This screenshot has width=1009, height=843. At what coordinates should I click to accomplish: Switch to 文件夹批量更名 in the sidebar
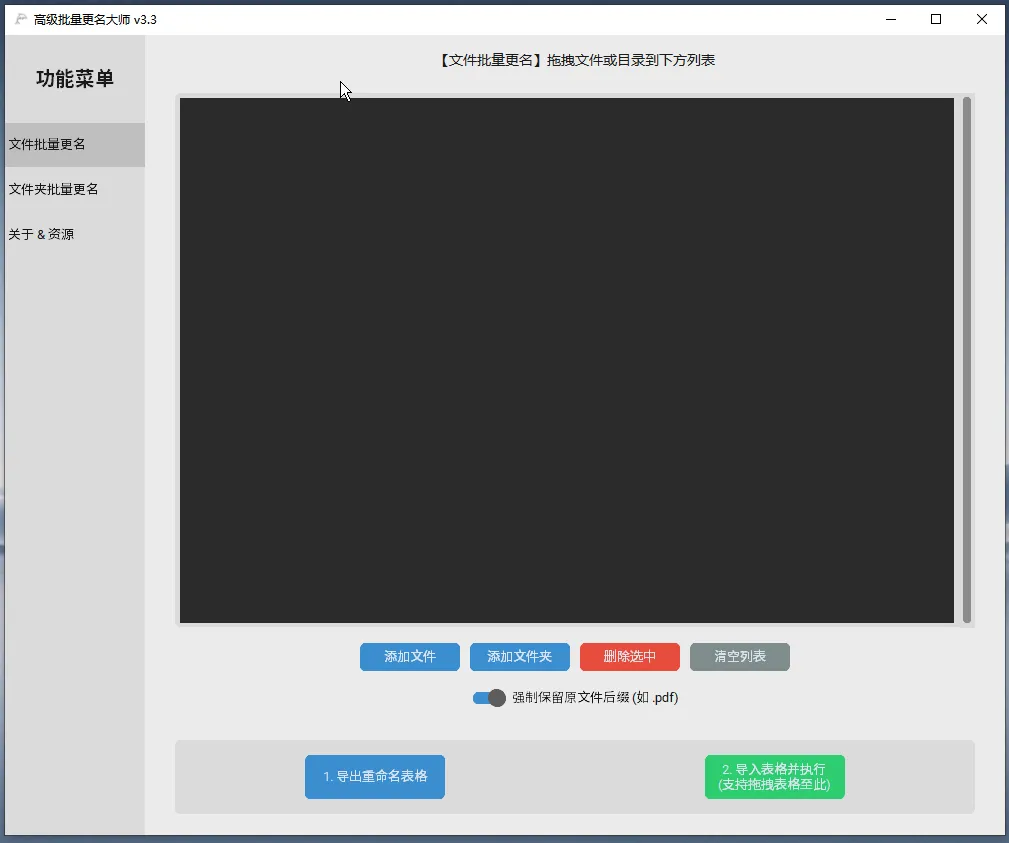click(x=75, y=189)
